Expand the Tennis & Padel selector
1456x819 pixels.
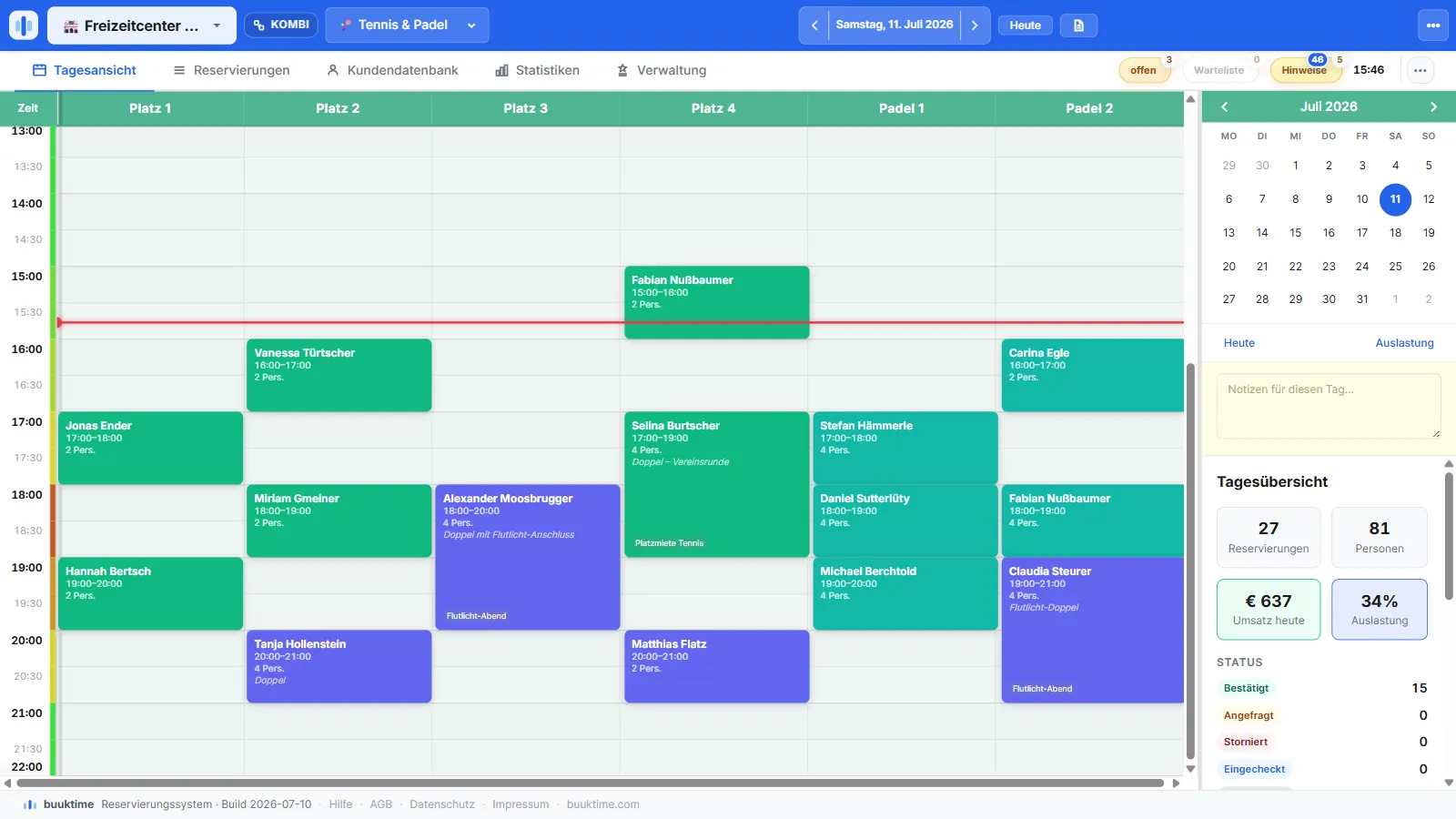point(407,25)
